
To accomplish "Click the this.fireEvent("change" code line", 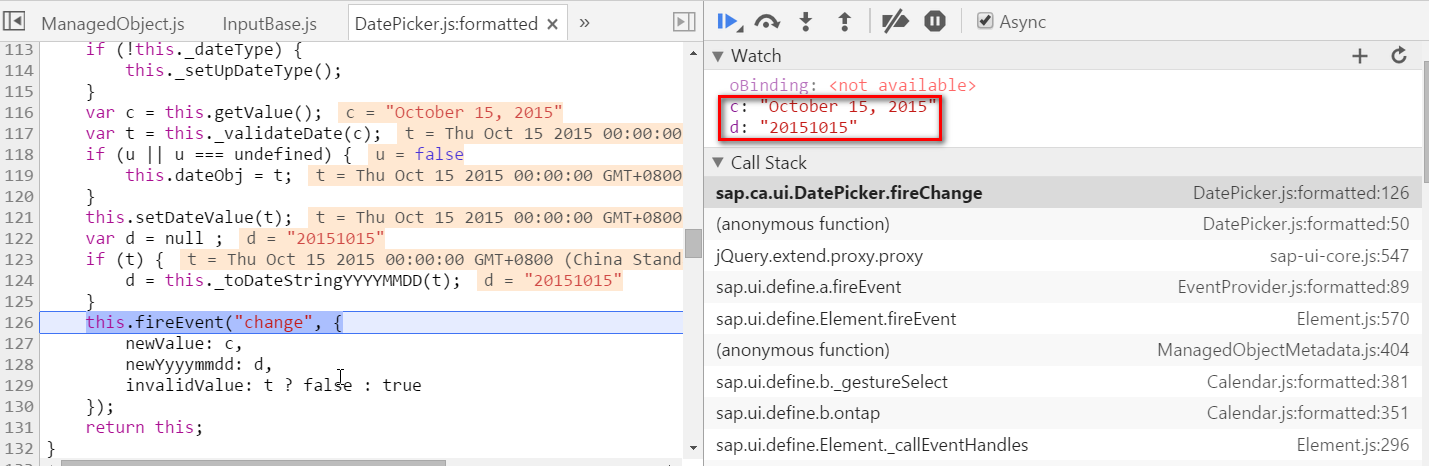I will click(x=215, y=323).
